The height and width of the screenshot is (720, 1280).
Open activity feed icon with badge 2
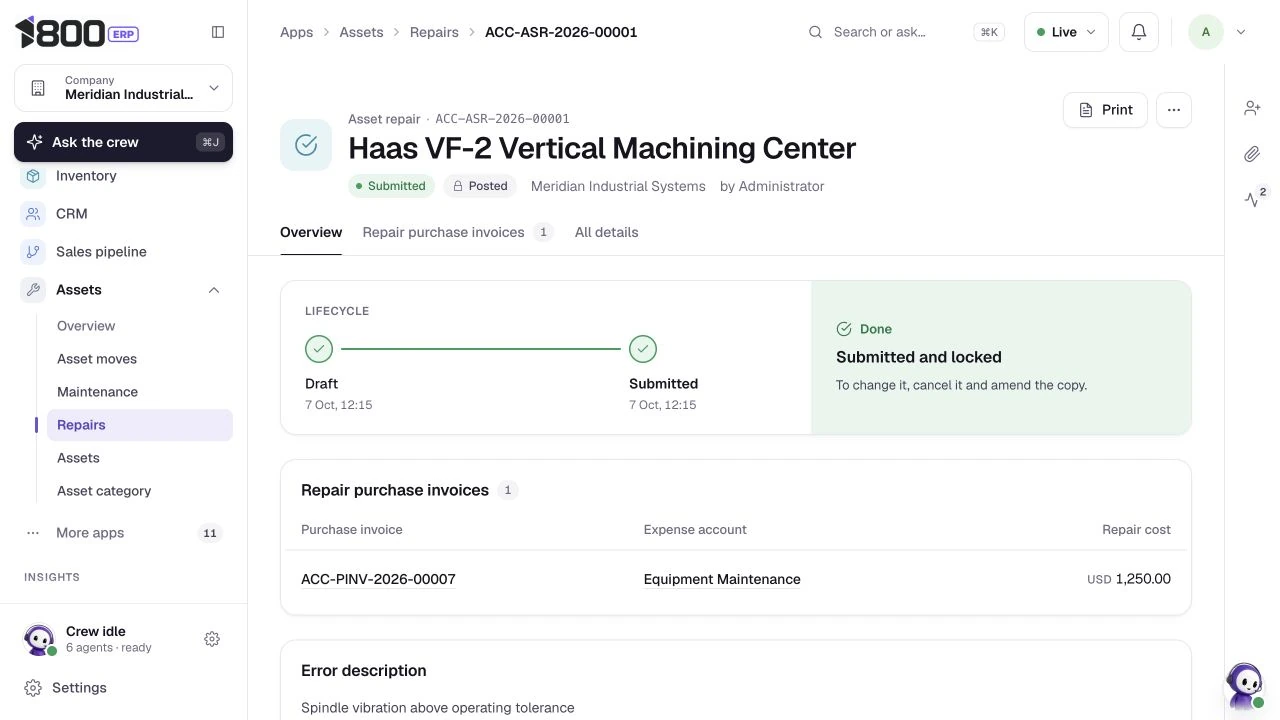tap(1254, 198)
